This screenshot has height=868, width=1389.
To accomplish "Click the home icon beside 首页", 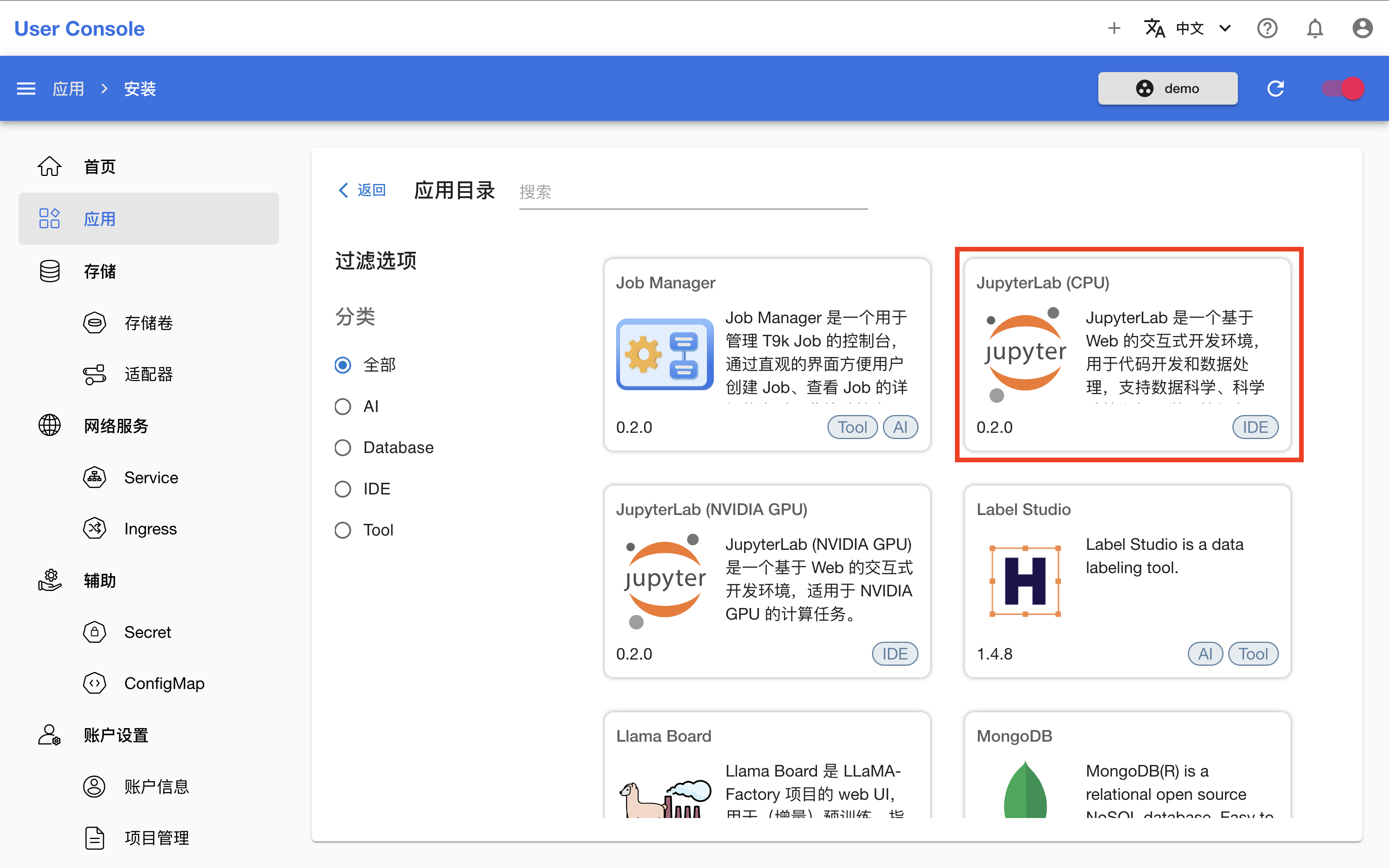I will pos(49,167).
